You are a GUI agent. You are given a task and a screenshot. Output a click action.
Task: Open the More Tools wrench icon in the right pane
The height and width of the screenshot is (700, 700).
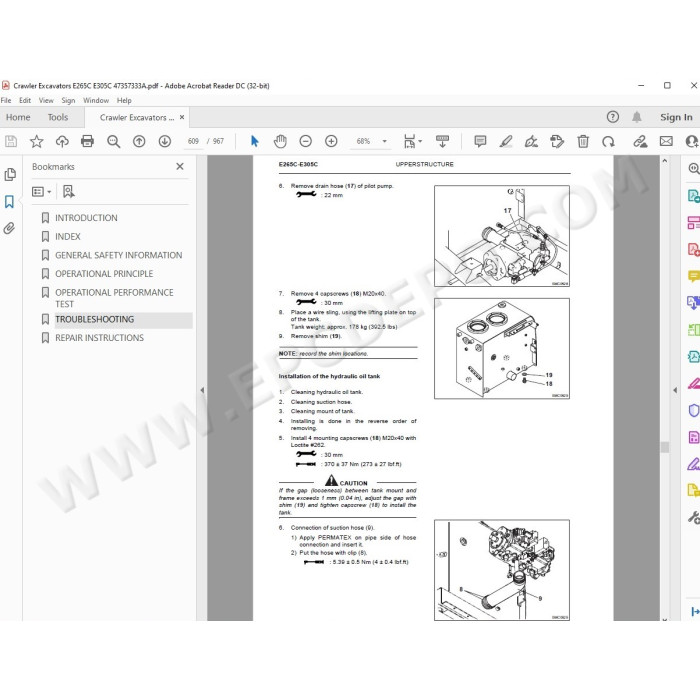pos(693,517)
